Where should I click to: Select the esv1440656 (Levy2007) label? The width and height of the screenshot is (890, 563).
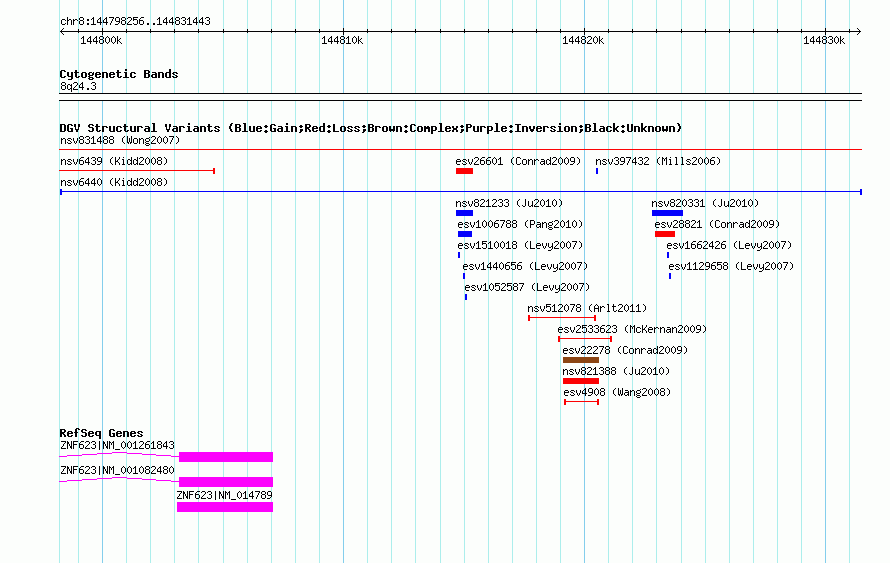(x=525, y=266)
